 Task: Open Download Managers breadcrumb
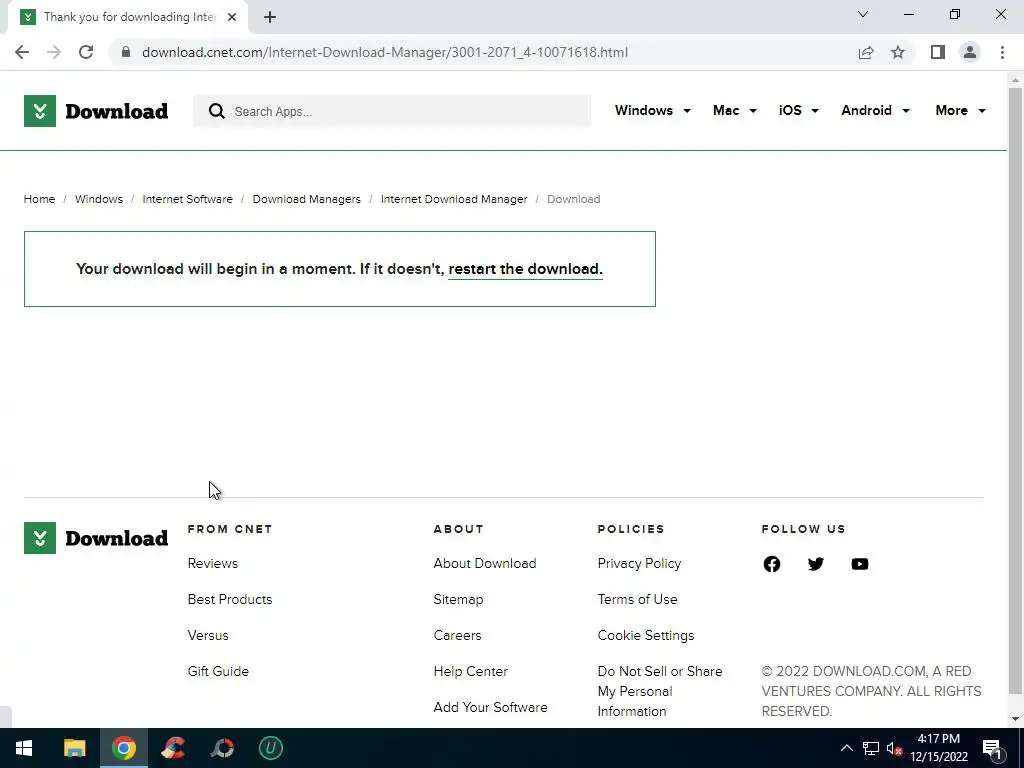pyautogui.click(x=306, y=199)
